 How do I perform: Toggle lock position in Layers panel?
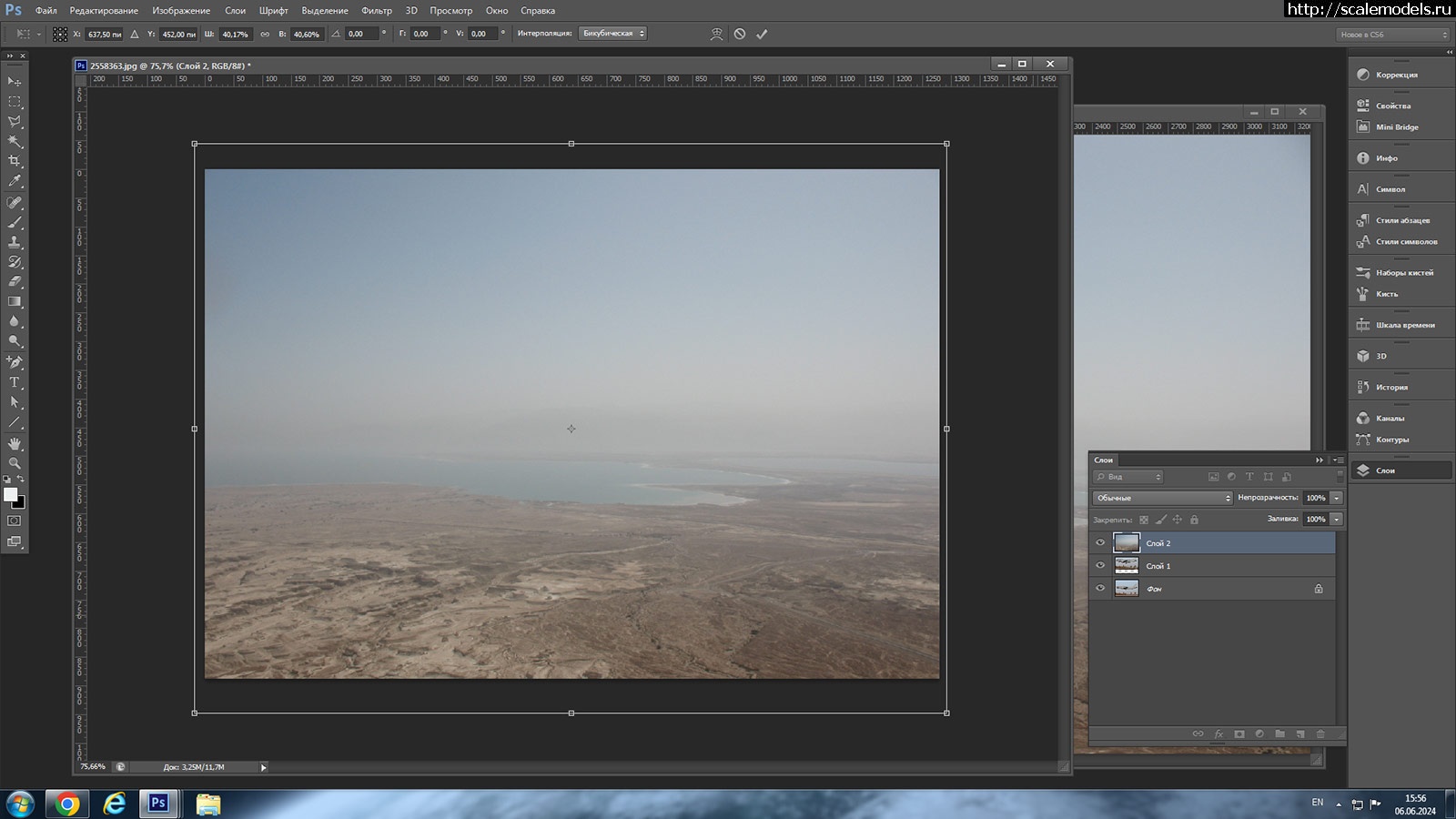(1177, 520)
